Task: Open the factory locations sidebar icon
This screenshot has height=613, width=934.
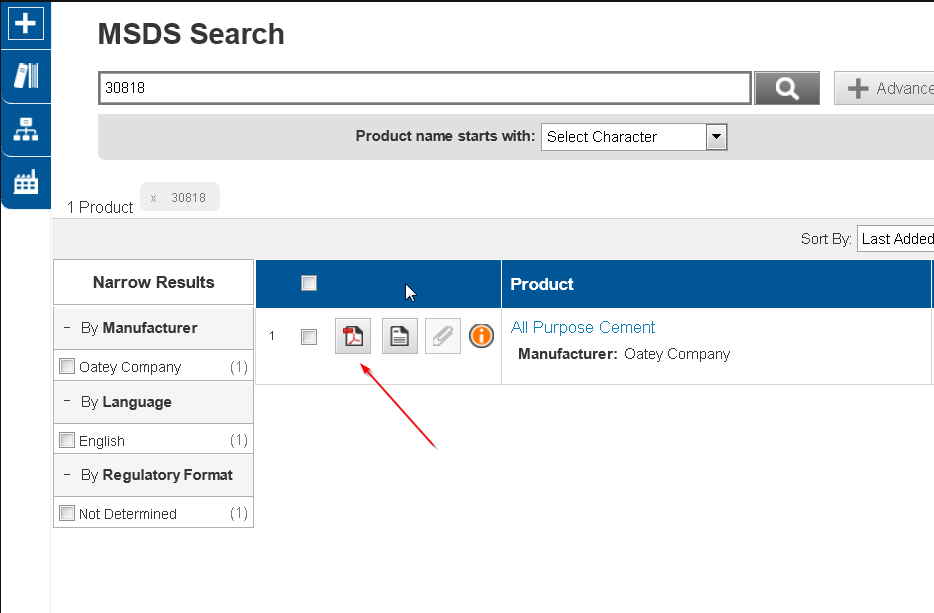Action: click(x=26, y=182)
